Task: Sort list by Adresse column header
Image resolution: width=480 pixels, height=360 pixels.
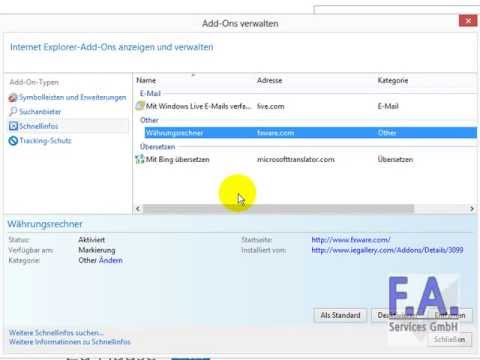Action: click(270, 80)
